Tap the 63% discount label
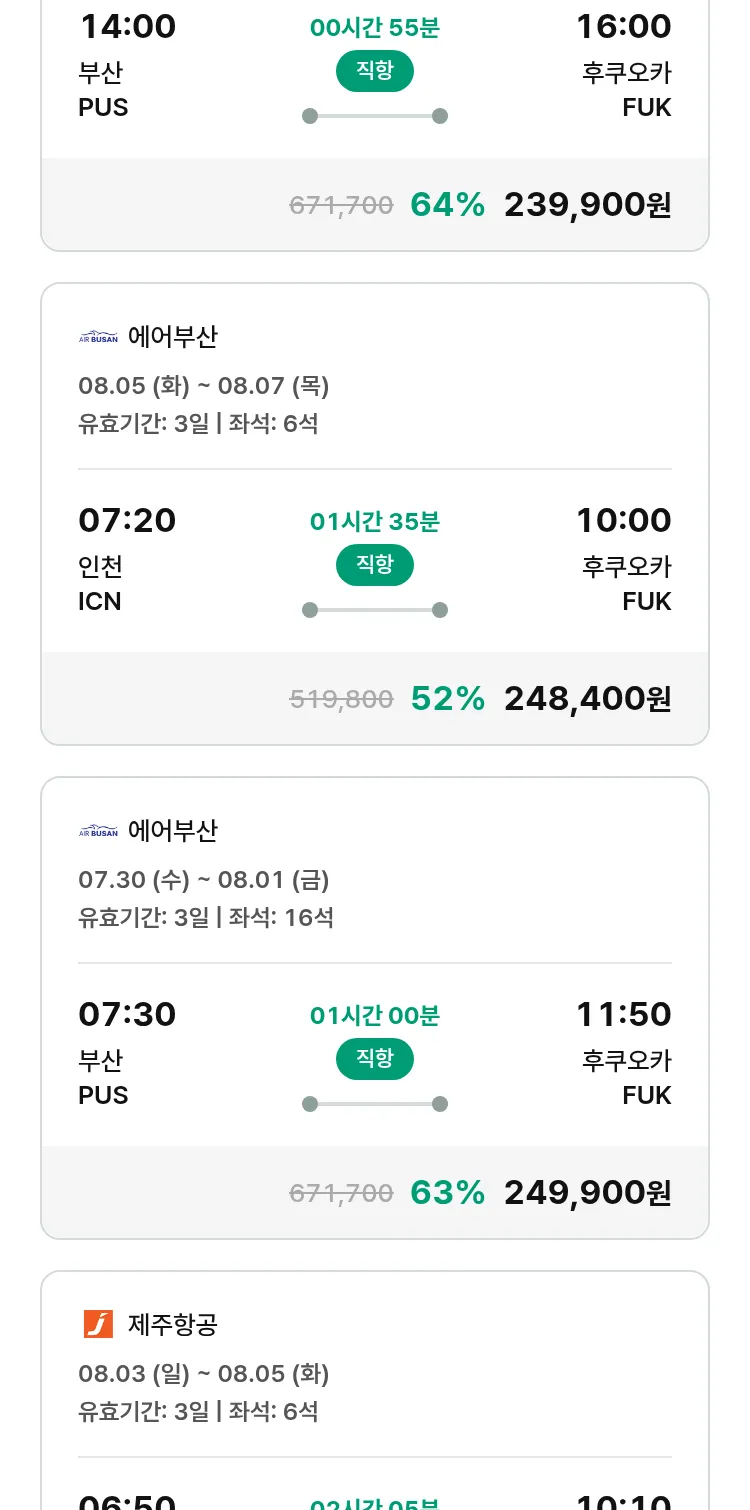Screen dimensions: 750x1510 447,1193
